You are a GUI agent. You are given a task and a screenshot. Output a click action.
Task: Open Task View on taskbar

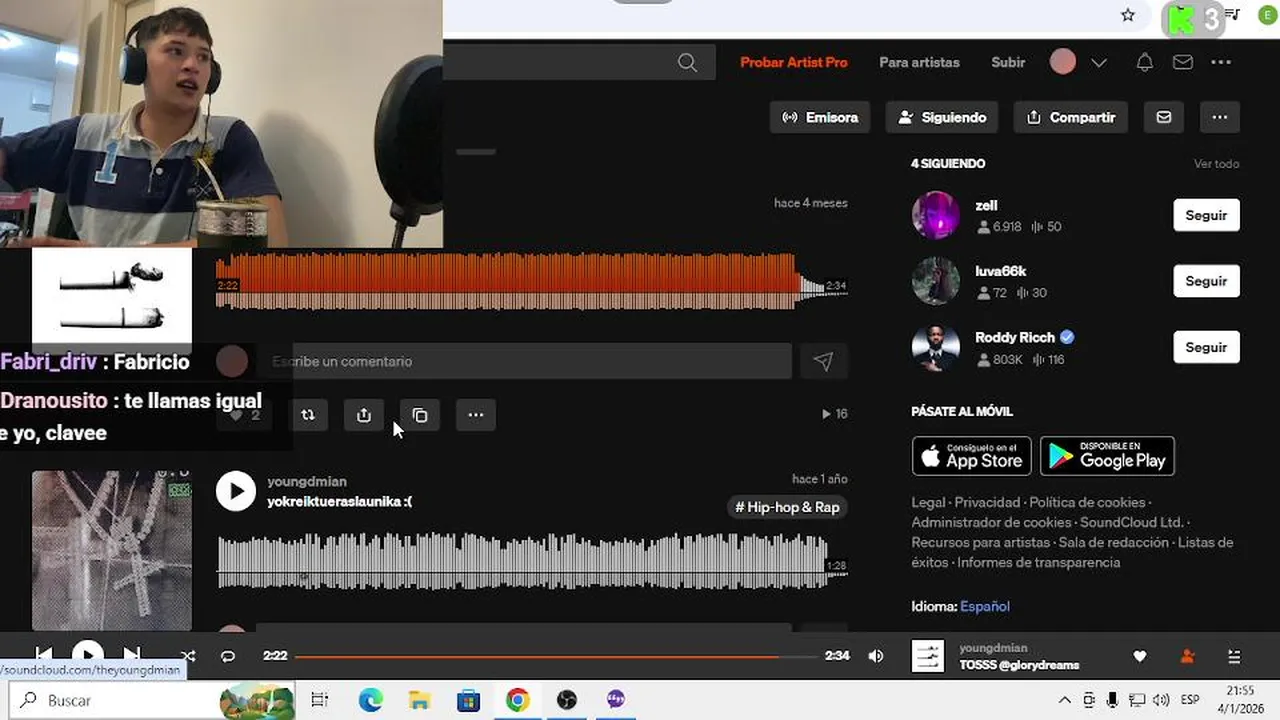pyautogui.click(x=319, y=700)
